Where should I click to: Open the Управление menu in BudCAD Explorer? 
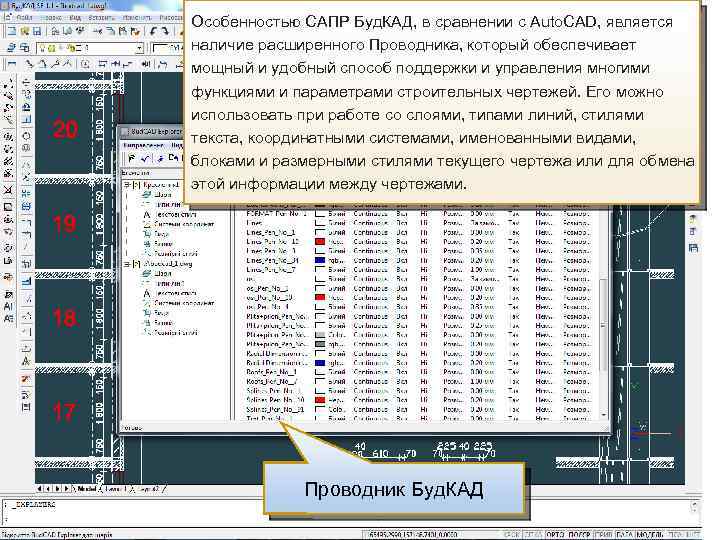coord(143,145)
